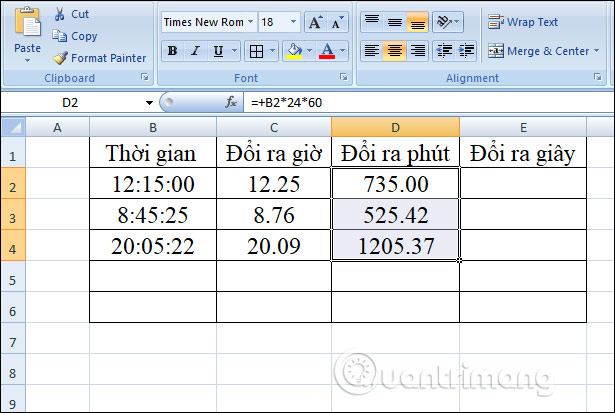
Task: Select cell with time 12:15:00
Action: click(153, 184)
